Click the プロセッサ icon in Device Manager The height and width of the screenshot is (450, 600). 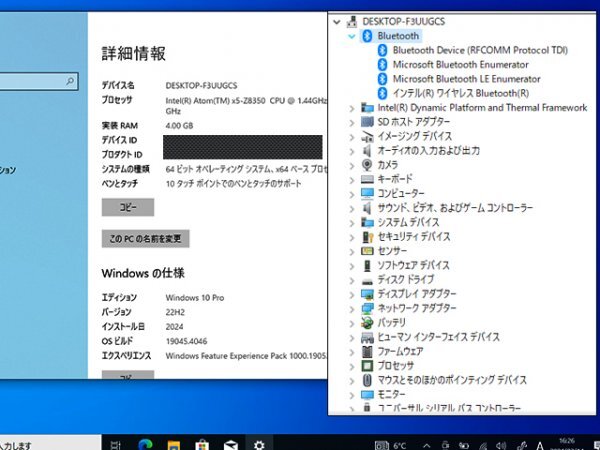pyautogui.click(x=367, y=366)
